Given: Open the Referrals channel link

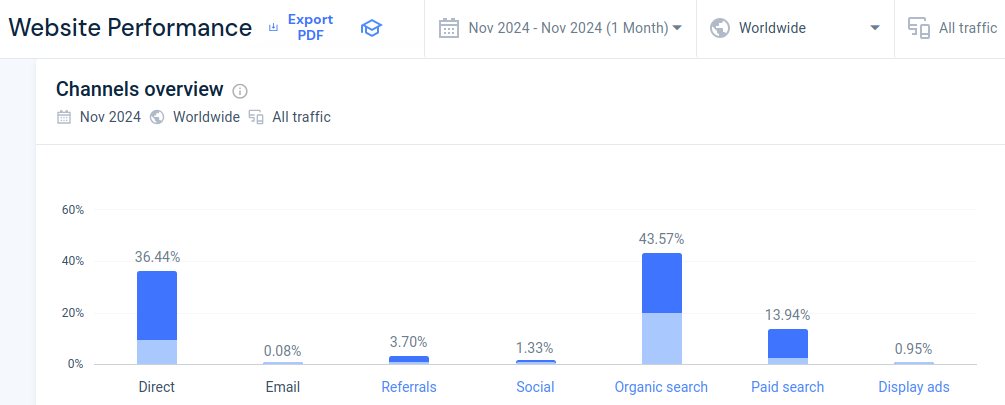Looking at the screenshot, I should click(409, 387).
